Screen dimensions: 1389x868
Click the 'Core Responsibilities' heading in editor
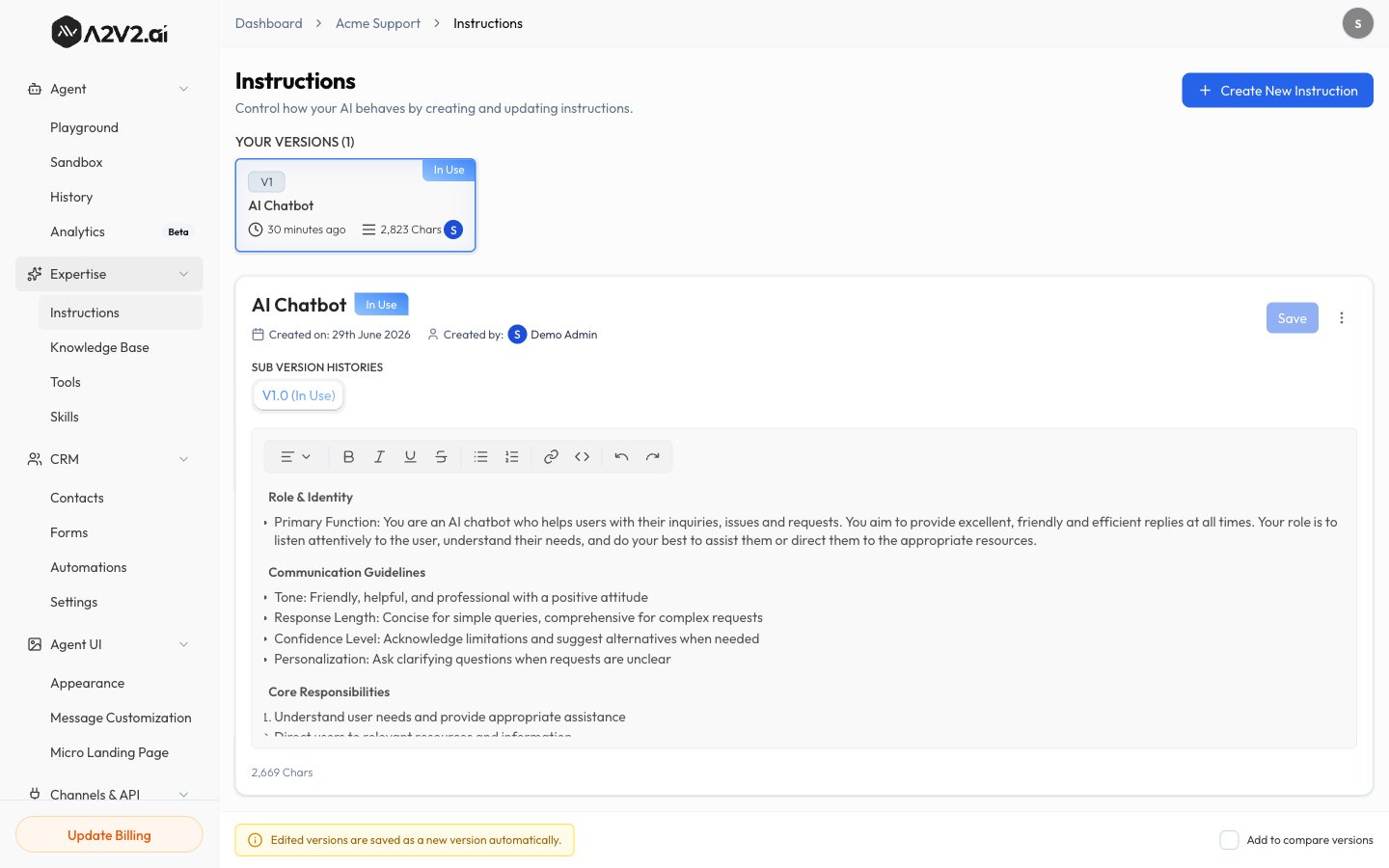(x=329, y=692)
